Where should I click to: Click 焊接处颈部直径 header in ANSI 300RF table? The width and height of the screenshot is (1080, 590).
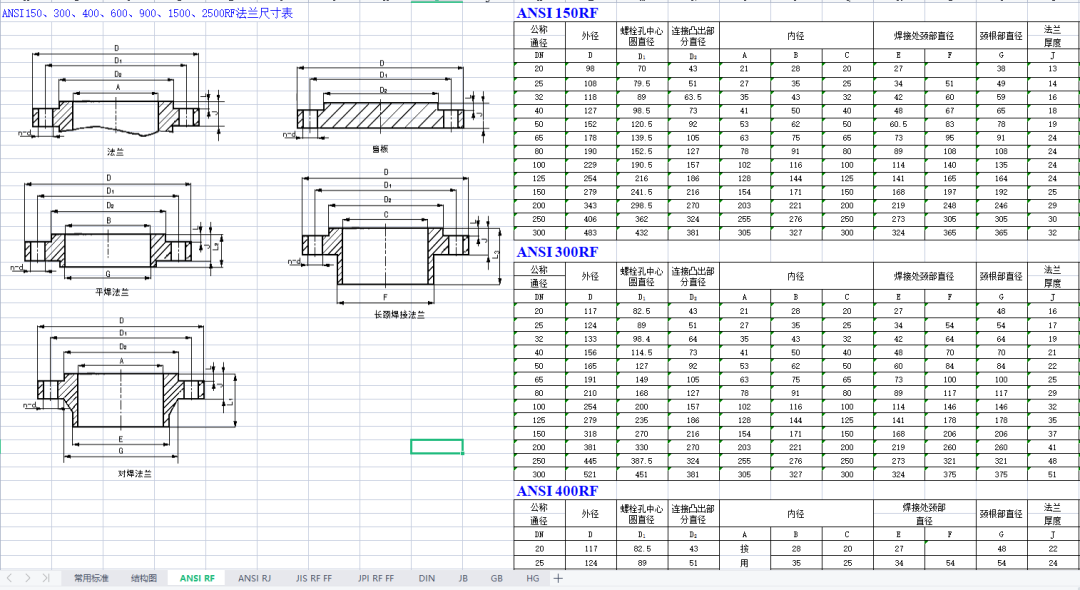[x=924, y=276]
